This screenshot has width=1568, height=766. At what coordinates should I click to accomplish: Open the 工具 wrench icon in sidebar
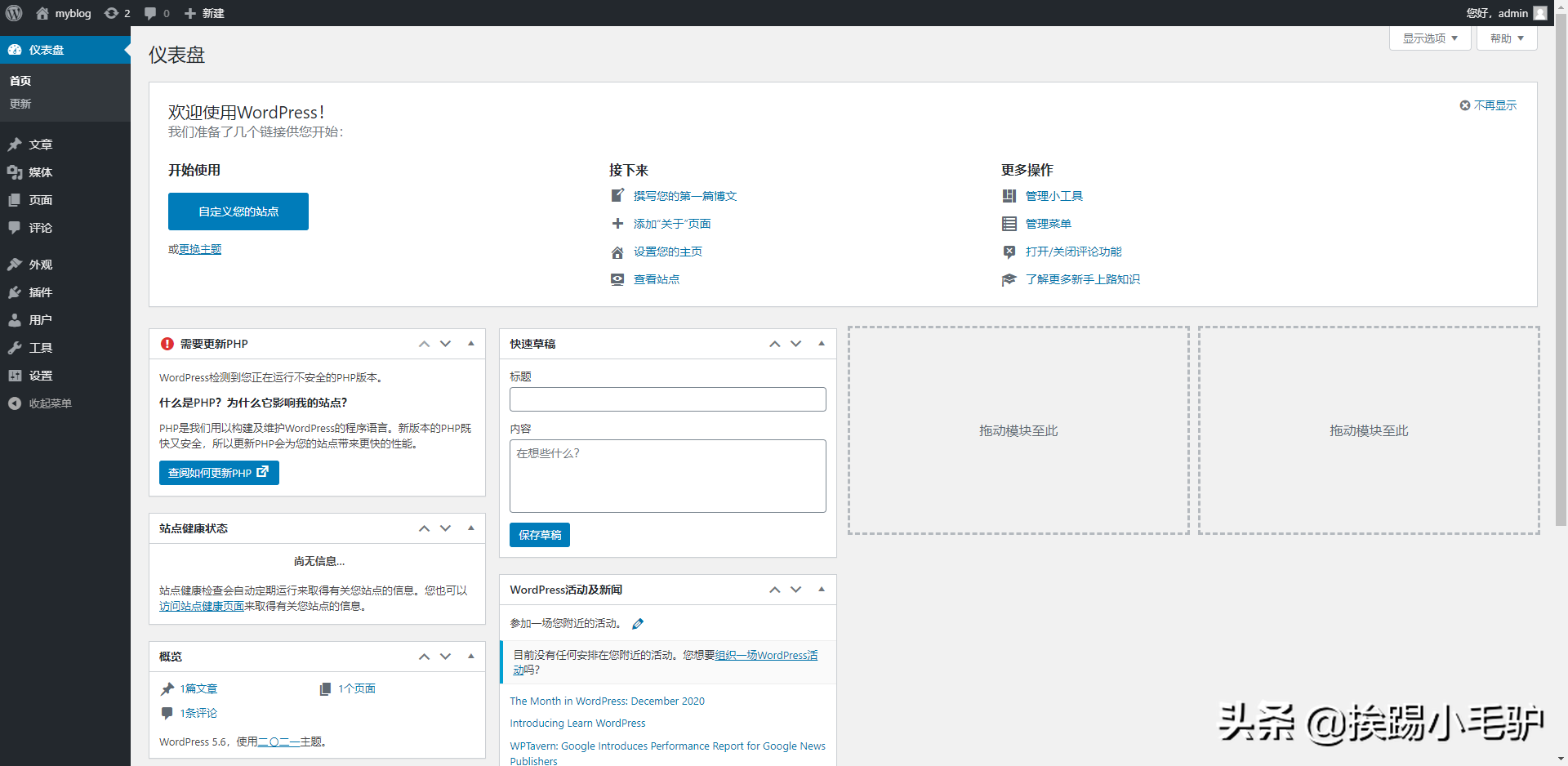(x=15, y=348)
